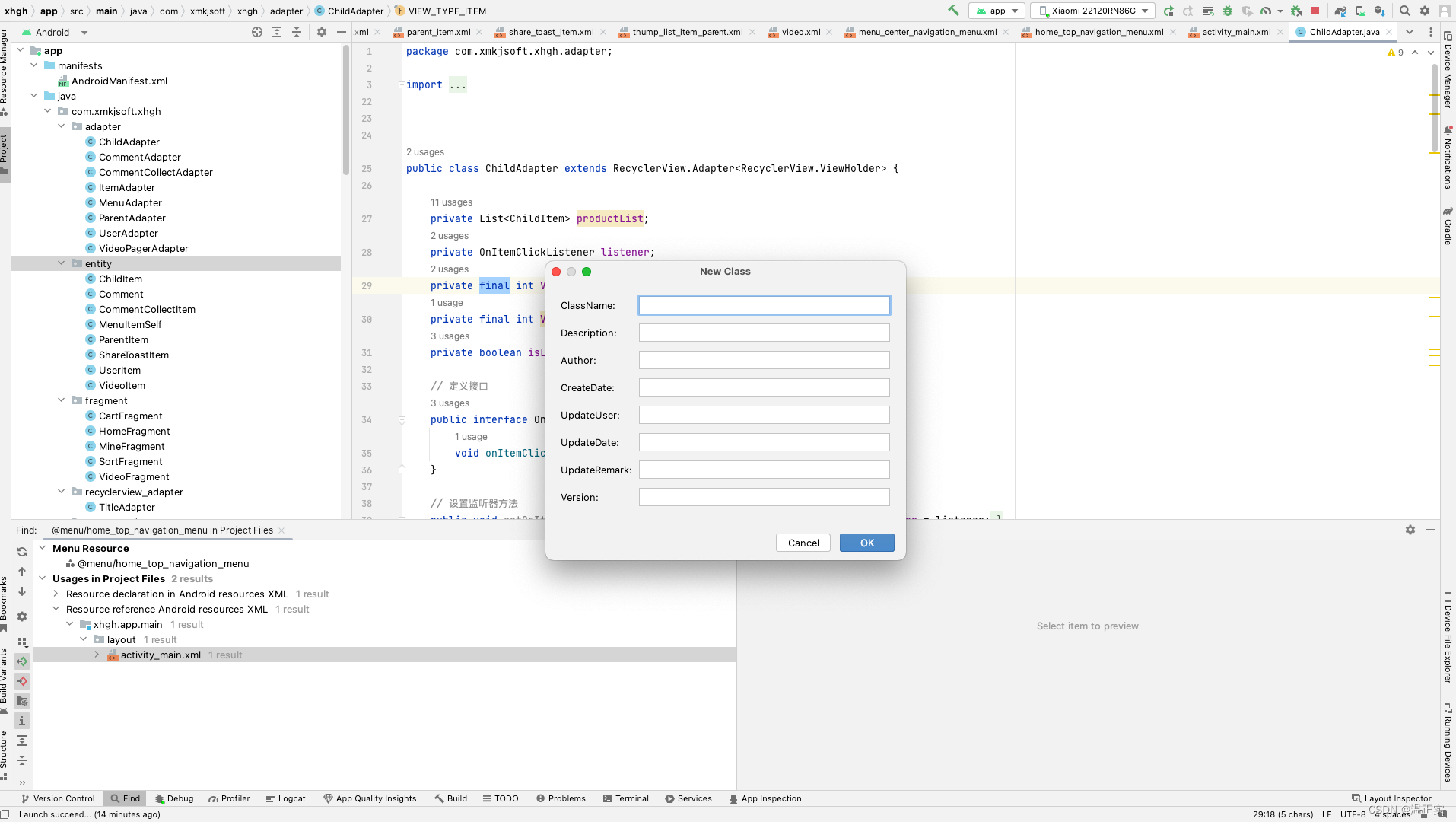Screen dimensions: 1456x822
Task: Sync project with Gradle files icon
Action: pyautogui.click(x=1340, y=11)
